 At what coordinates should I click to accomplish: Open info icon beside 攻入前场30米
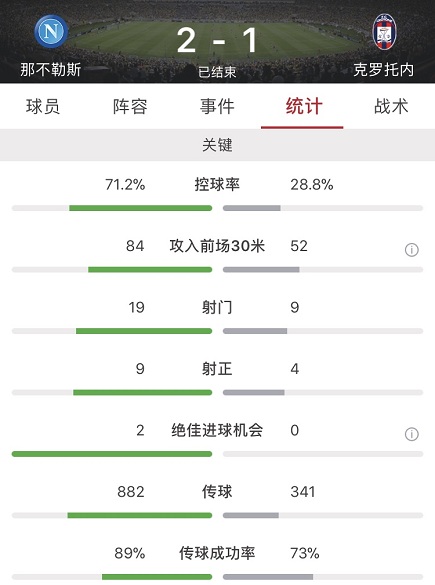pyautogui.click(x=411, y=250)
